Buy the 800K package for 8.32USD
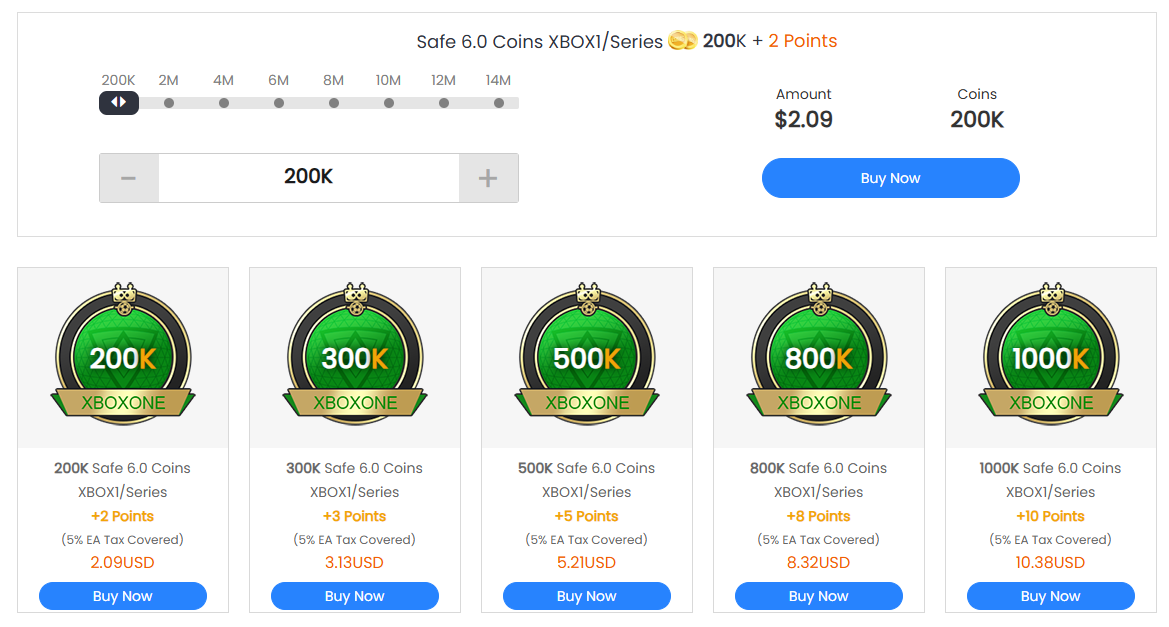 click(819, 596)
